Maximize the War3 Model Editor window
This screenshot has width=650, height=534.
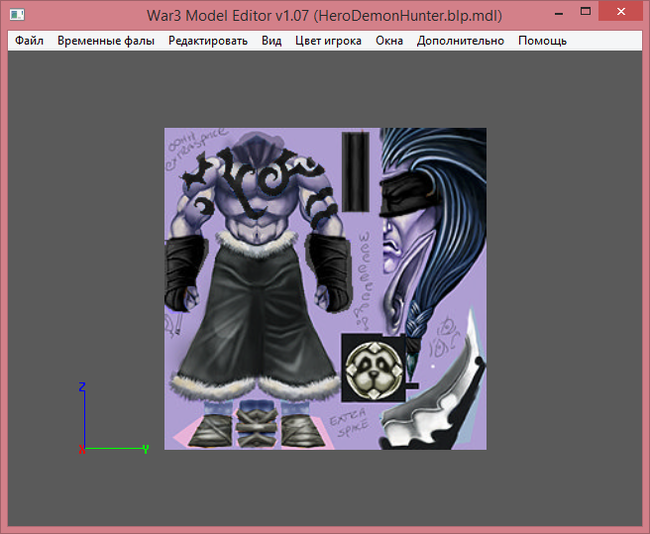coord(585,12)
